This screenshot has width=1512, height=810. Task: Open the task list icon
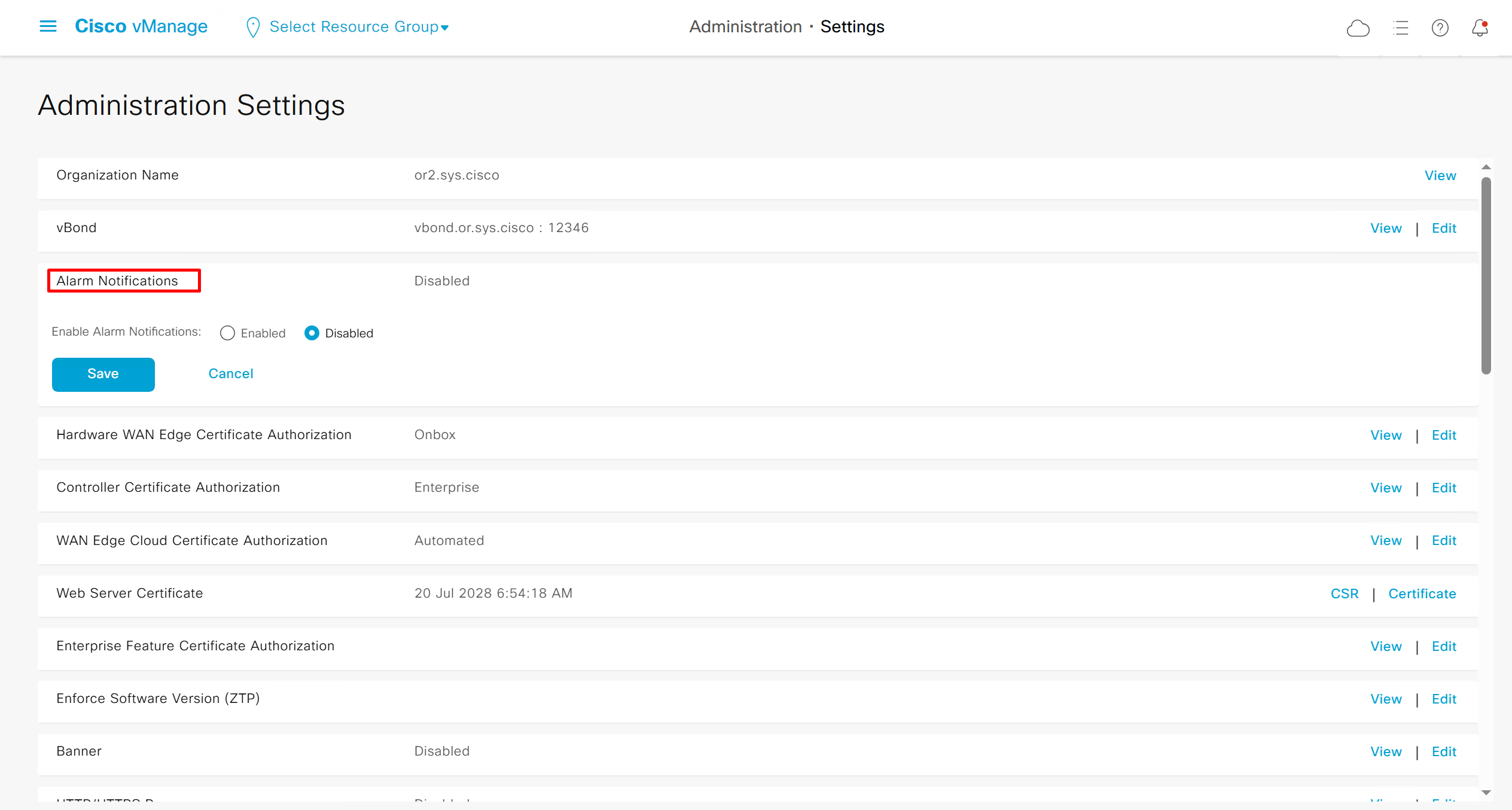1400,28
